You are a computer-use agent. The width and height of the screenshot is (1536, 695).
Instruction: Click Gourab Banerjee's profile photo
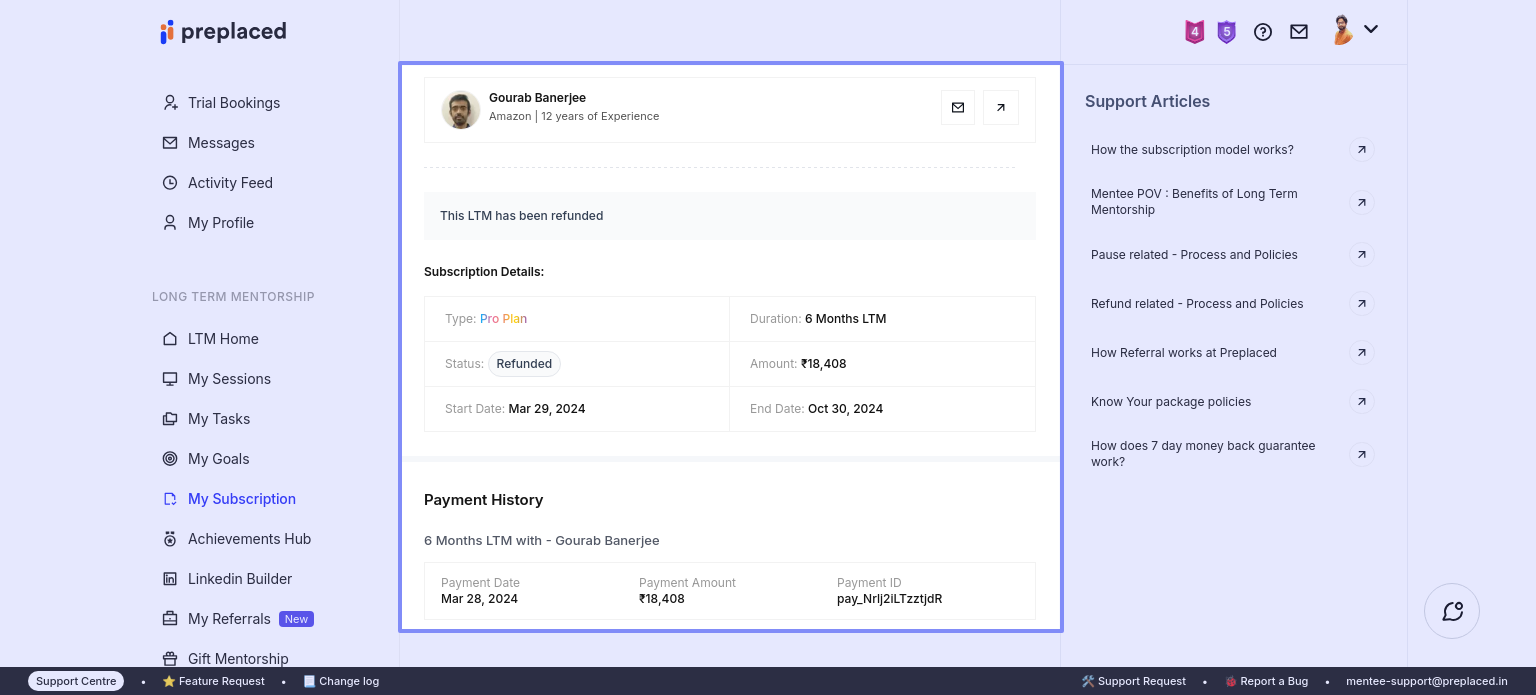pos(461,110)
